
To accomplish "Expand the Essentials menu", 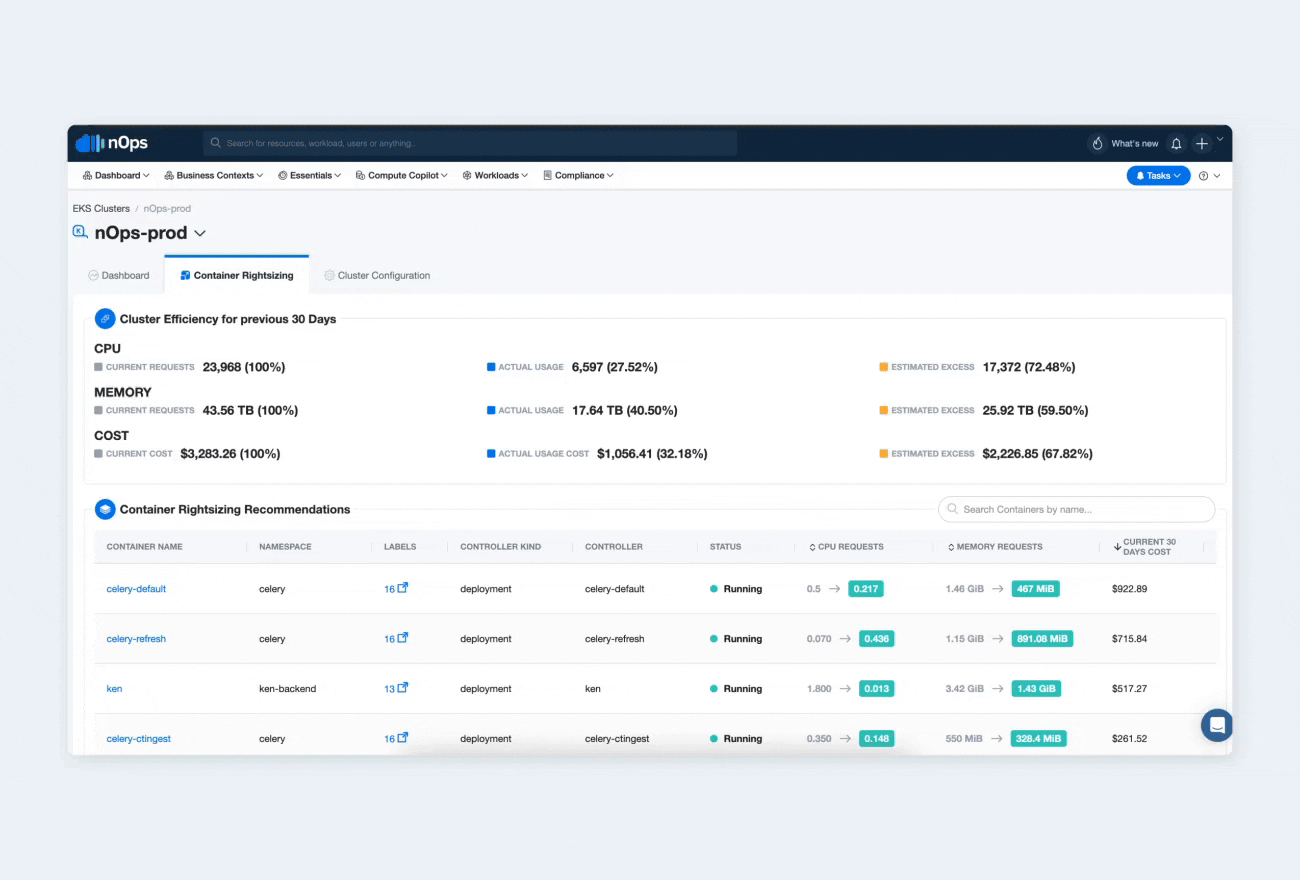I will [x=309, y=176].
